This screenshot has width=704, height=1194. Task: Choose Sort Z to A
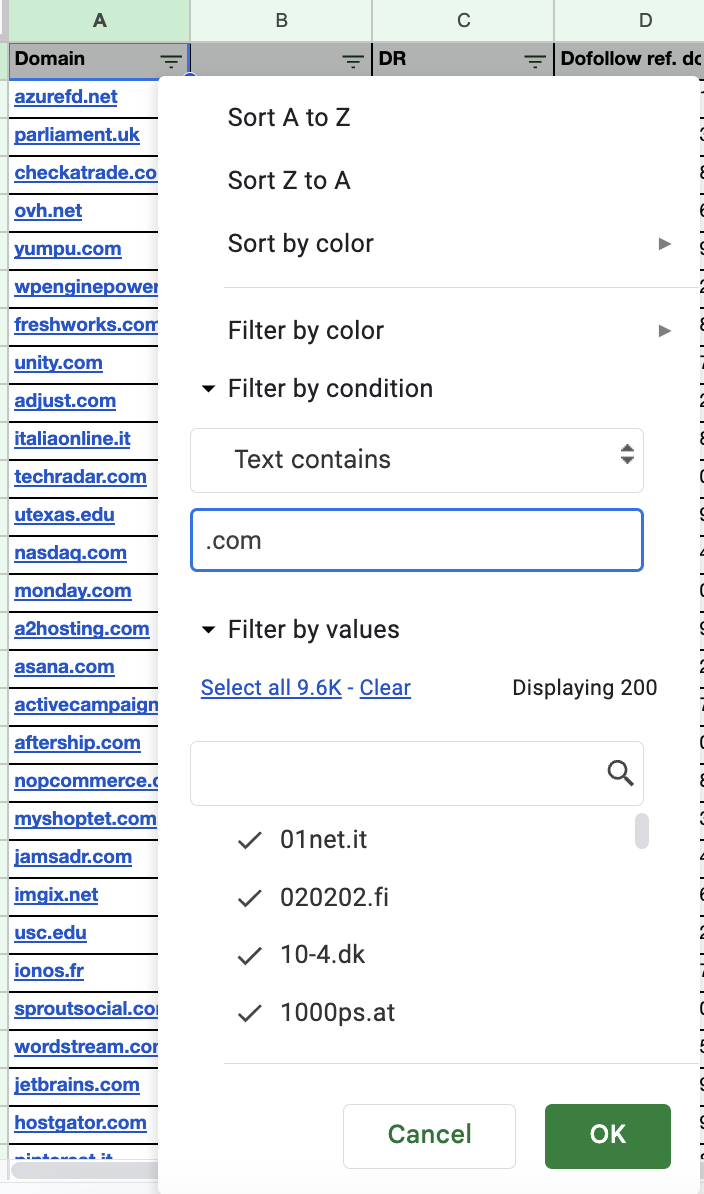(289, 180)
